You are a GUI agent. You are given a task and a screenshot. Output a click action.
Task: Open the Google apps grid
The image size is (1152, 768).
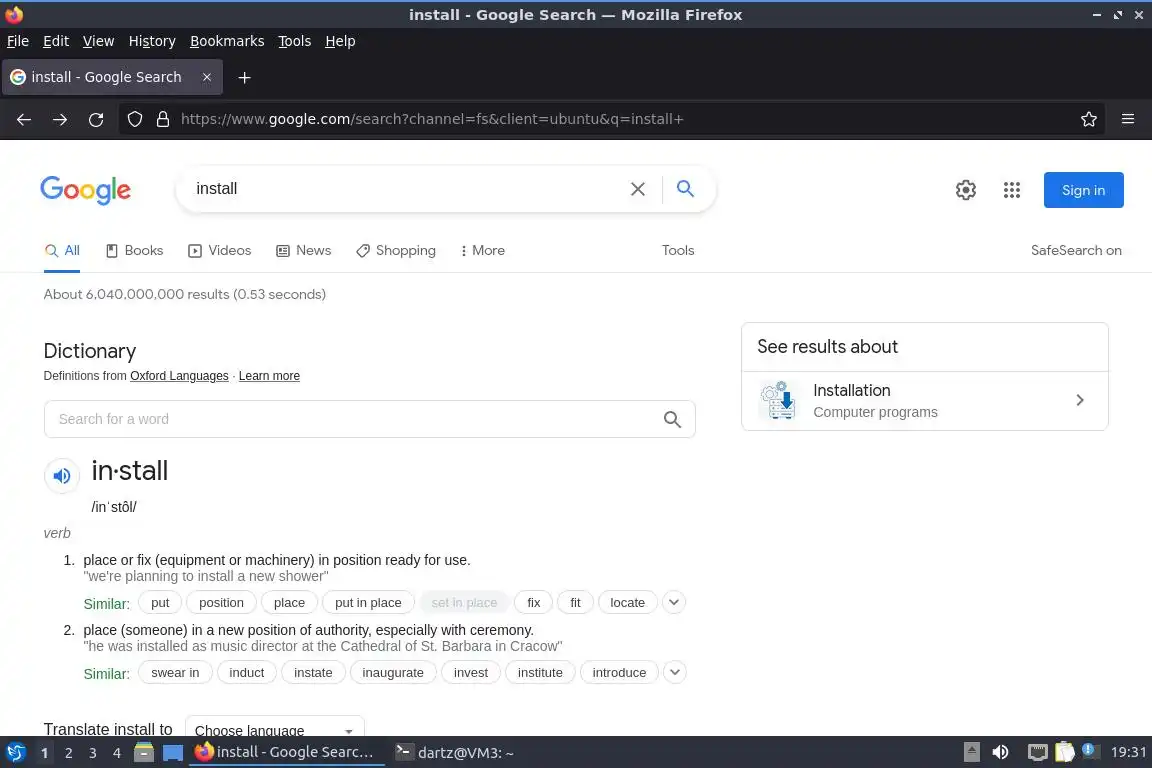[1012, 190]
